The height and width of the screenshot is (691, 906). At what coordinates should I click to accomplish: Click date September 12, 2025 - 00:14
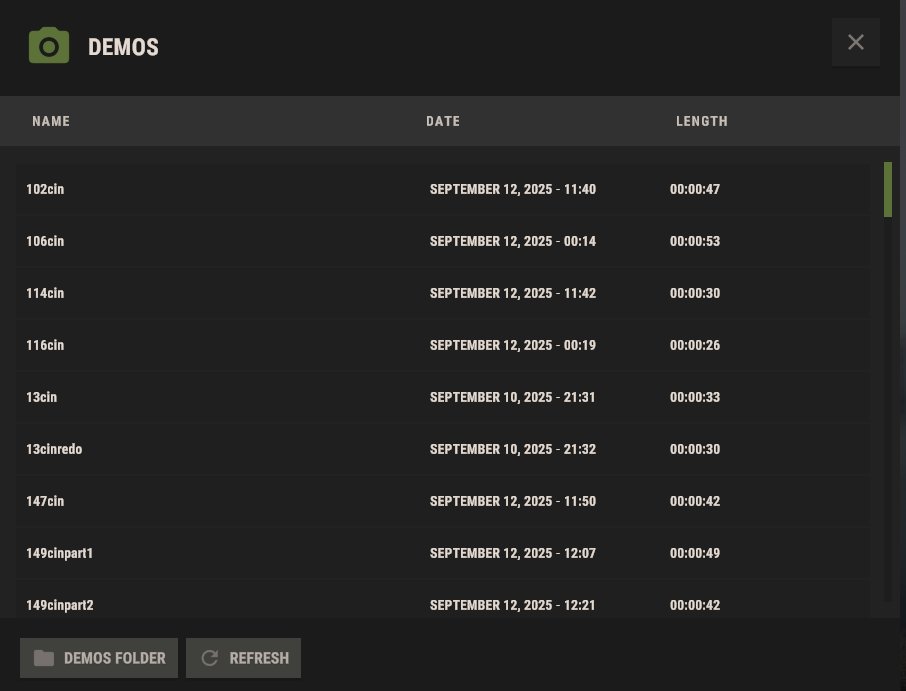click(513, 242)
